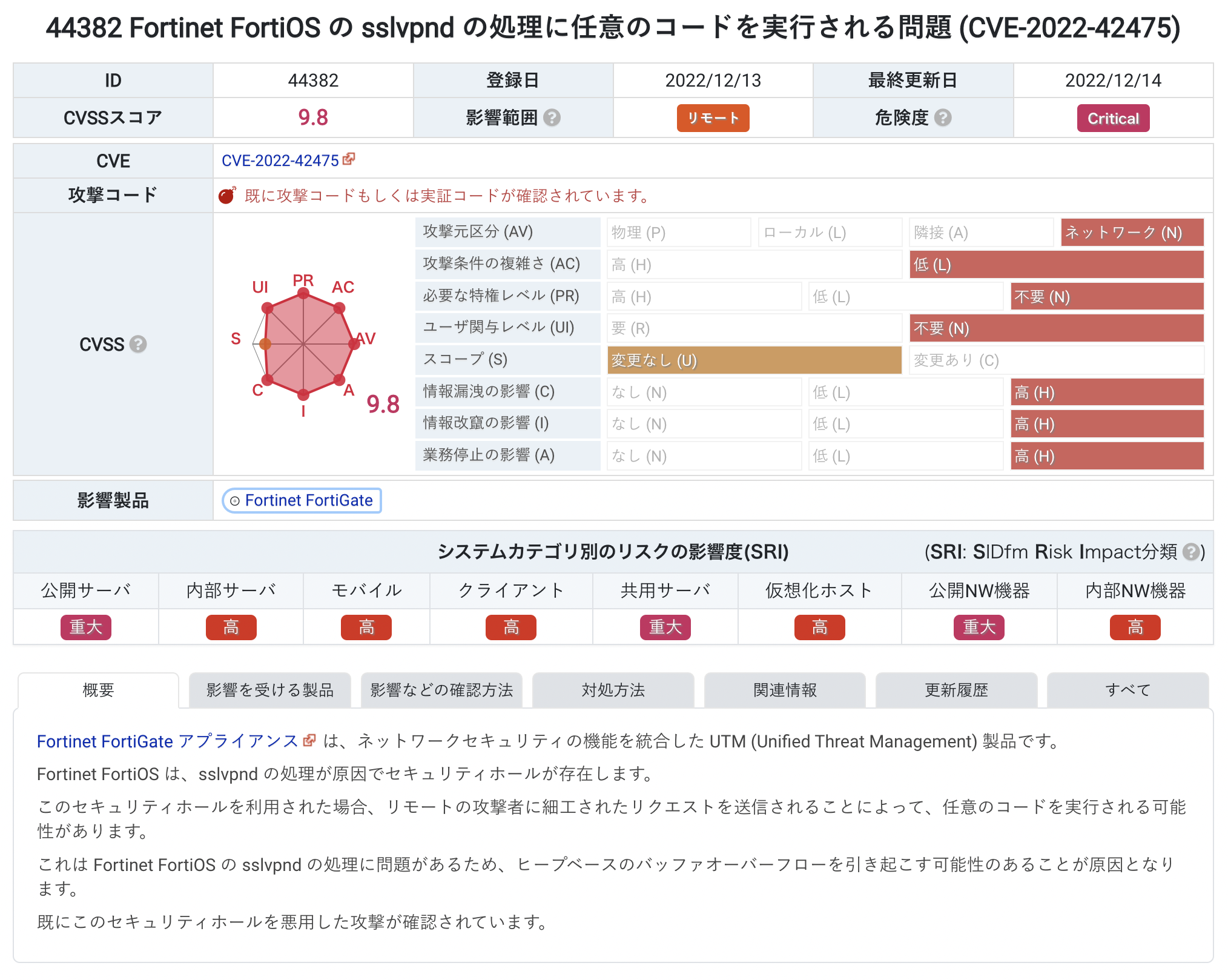Click 高 (H) in the 業務停止の影響 row
The image size is (1228, 980).
coord(1107,456)
